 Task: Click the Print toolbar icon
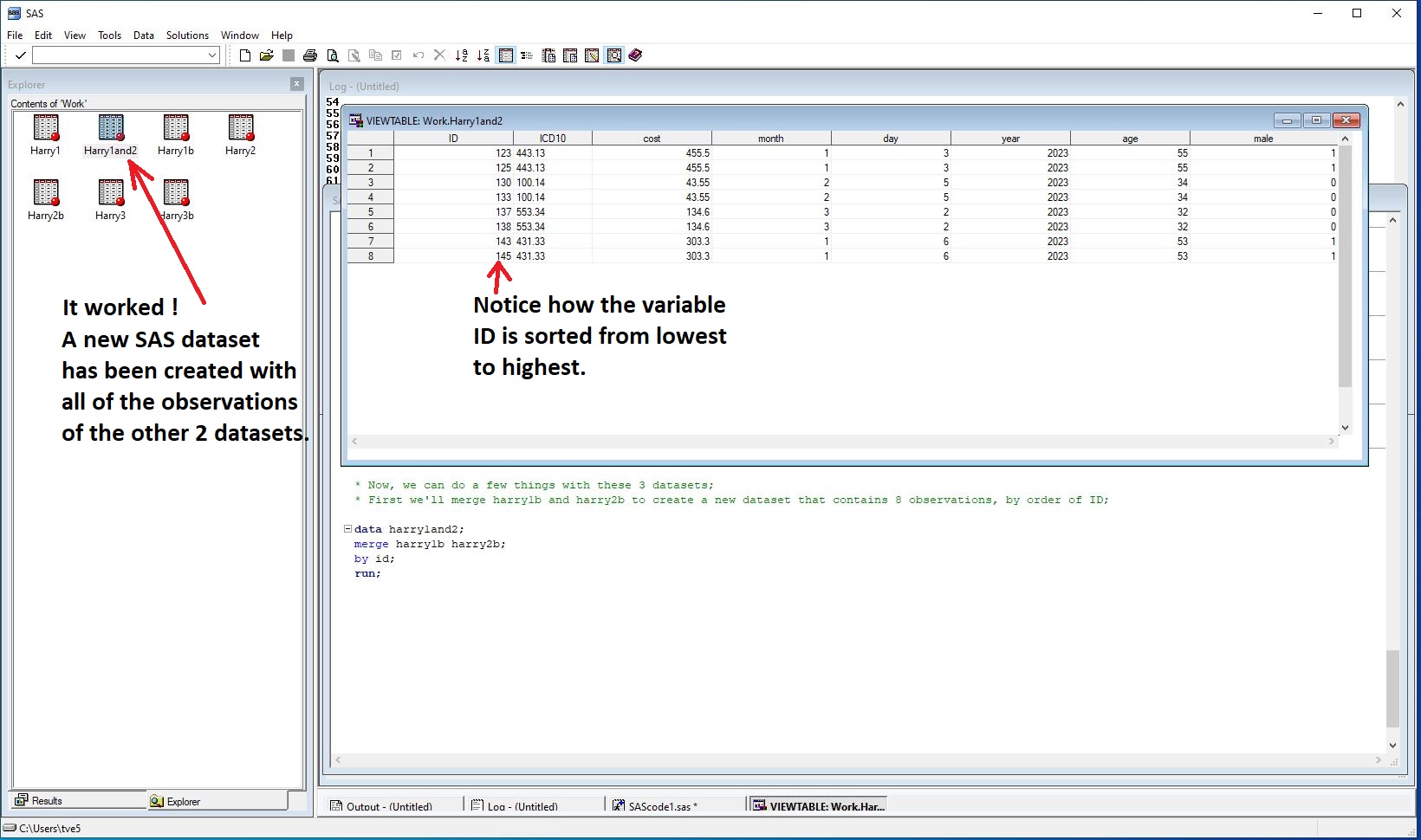click(x=310, y=55)
